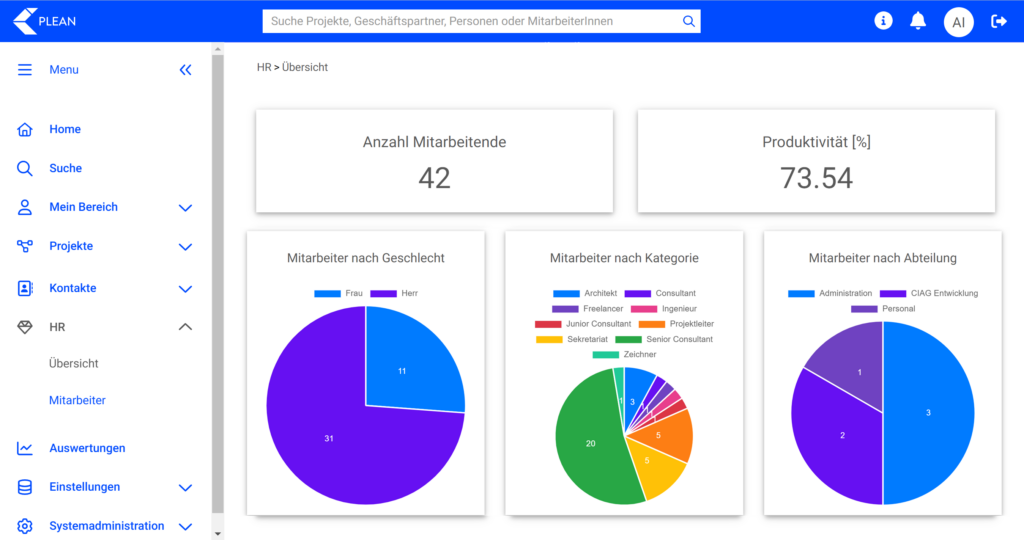Screen dimensions: 1024x540
Task: Toggle Herr legend swatch
Action: click(x=383, y=294)
